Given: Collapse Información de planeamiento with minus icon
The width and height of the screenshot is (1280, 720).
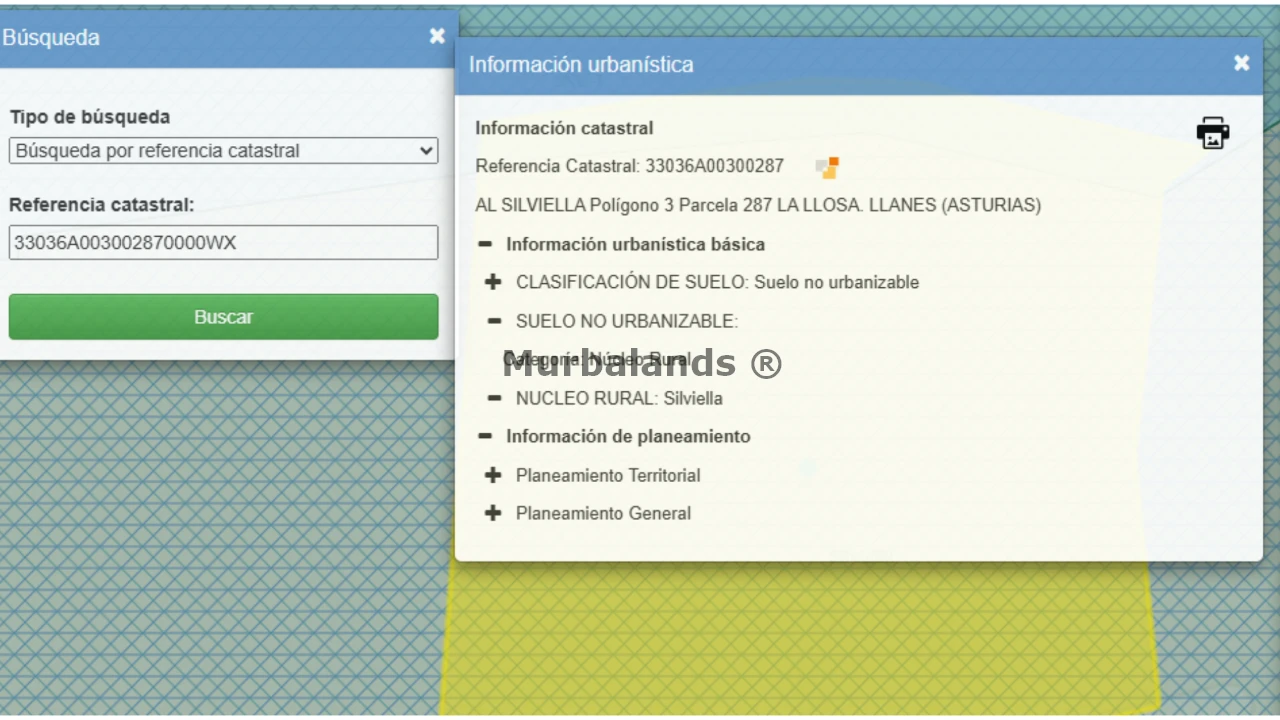Looking at the screenshot, I should coord(485,436).
